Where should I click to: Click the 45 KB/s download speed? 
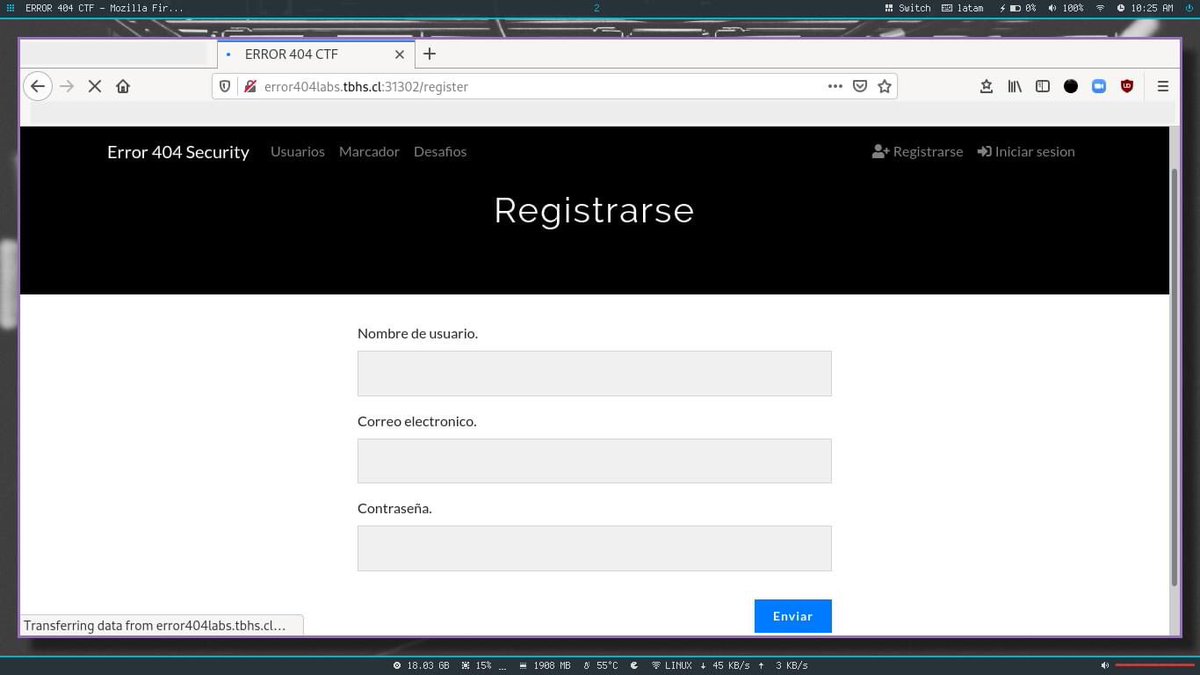(x=725, y=665)
